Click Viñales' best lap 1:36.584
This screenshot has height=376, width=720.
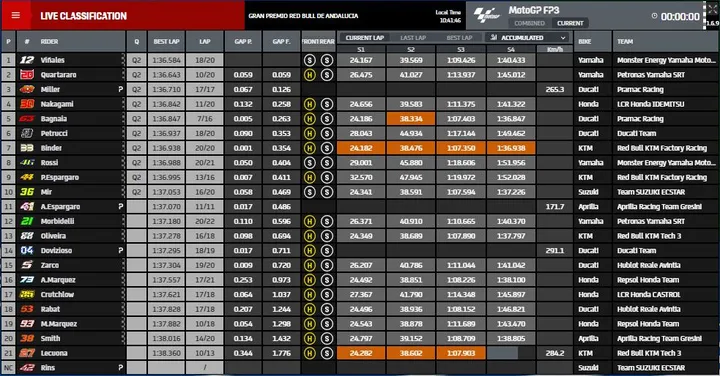(x=166, y=60)
